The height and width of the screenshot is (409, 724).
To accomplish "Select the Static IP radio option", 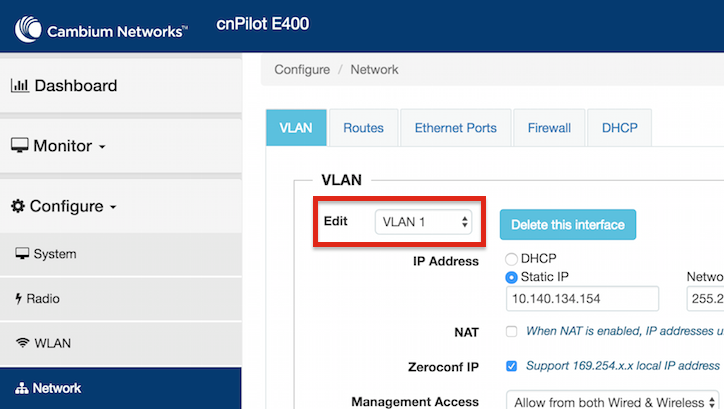I will (x=512, y=276).
